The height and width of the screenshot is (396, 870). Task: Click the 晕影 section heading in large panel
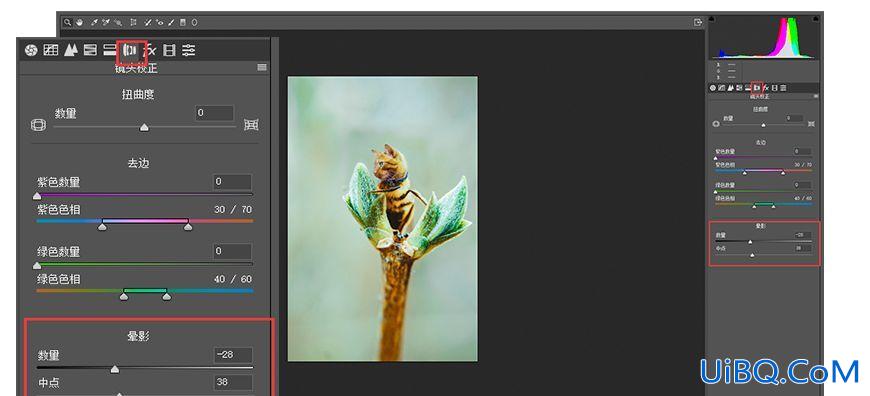[138, 336]
